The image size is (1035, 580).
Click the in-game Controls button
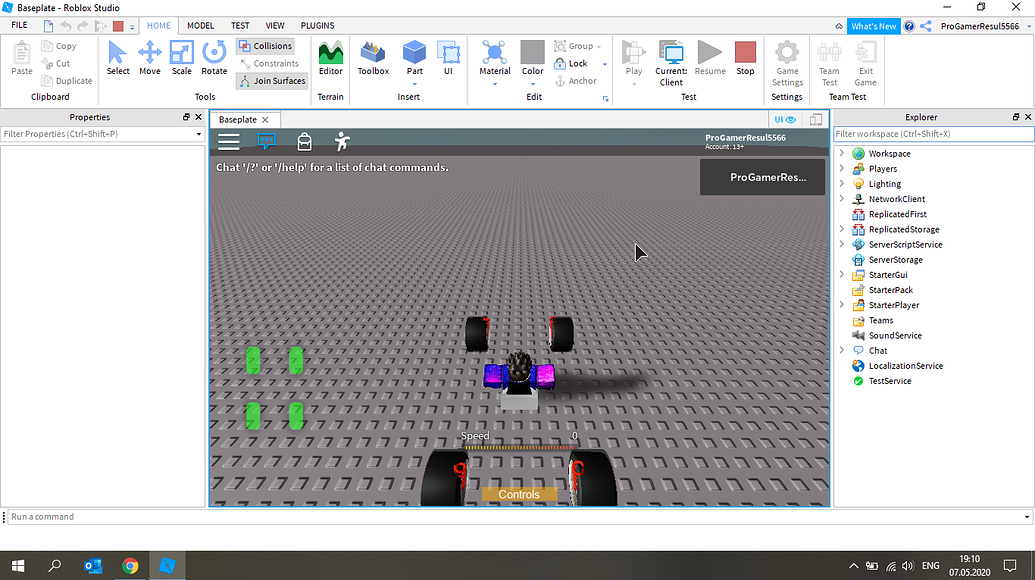click(x=519, y=494)
